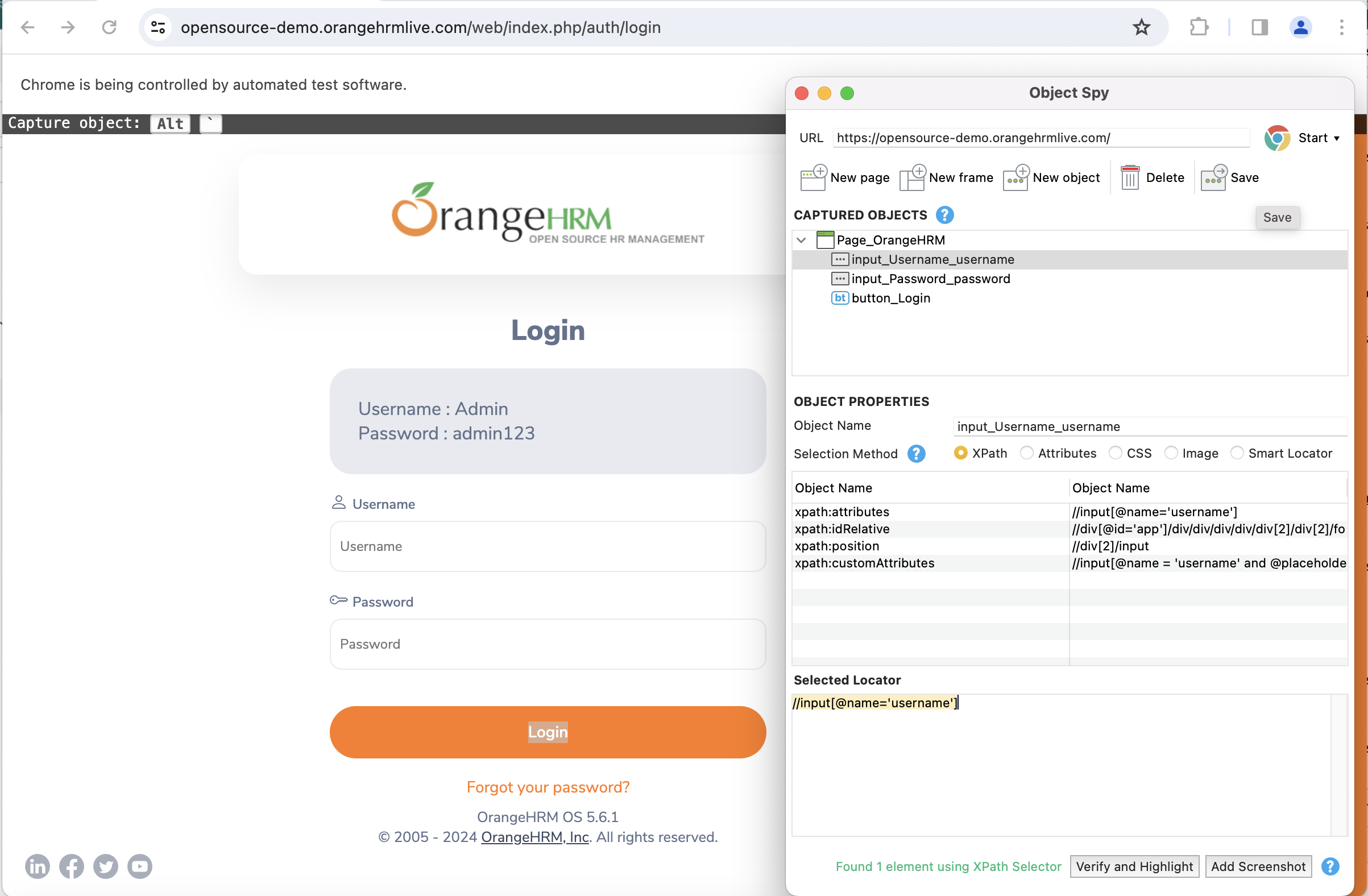Click the Add Screenshot button
The height and width of the screenshot is (896, 1368).
click(1258, 866)
